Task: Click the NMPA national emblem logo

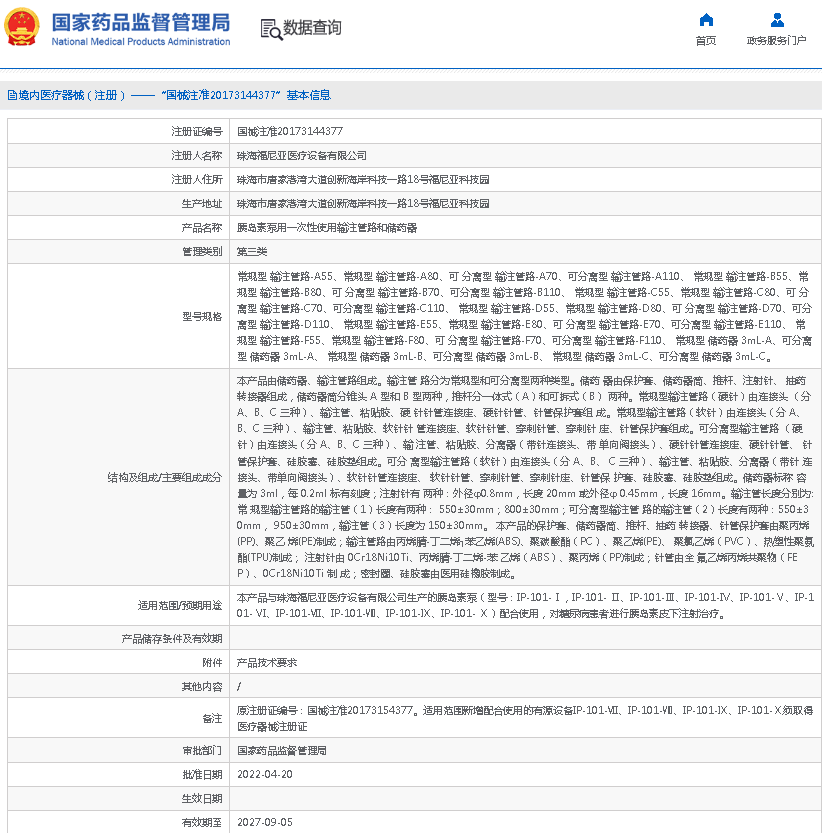Action: coord(22,27)
